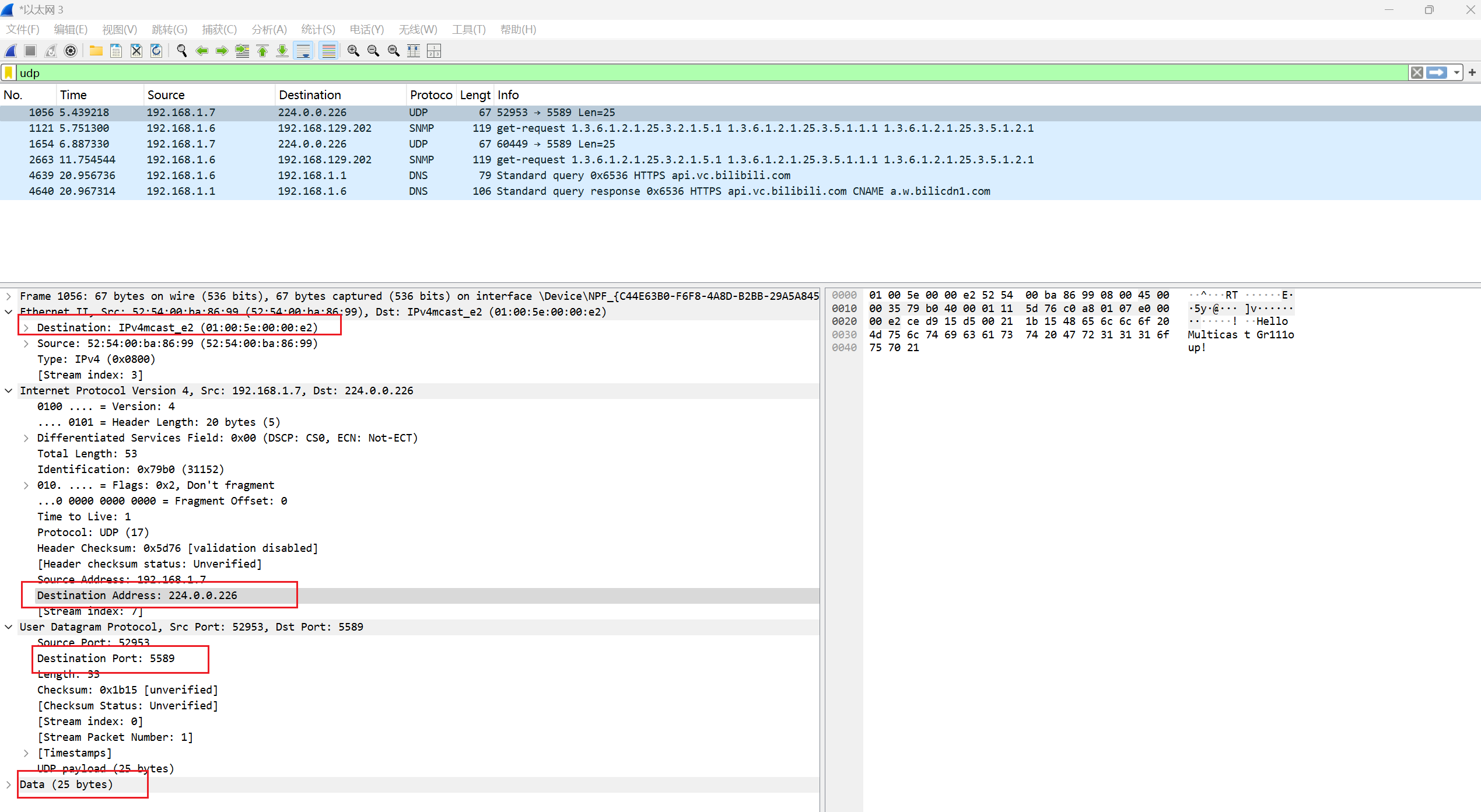Toggle auto-scroll during live capture
1481x812 pixels.
click(x=303, y=51)
